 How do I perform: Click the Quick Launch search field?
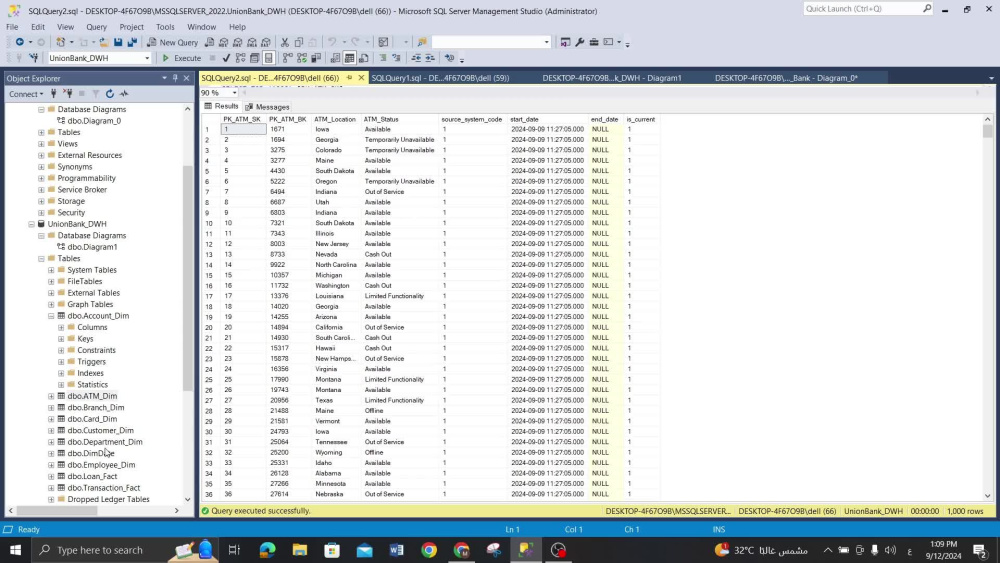tap(867, 8)
